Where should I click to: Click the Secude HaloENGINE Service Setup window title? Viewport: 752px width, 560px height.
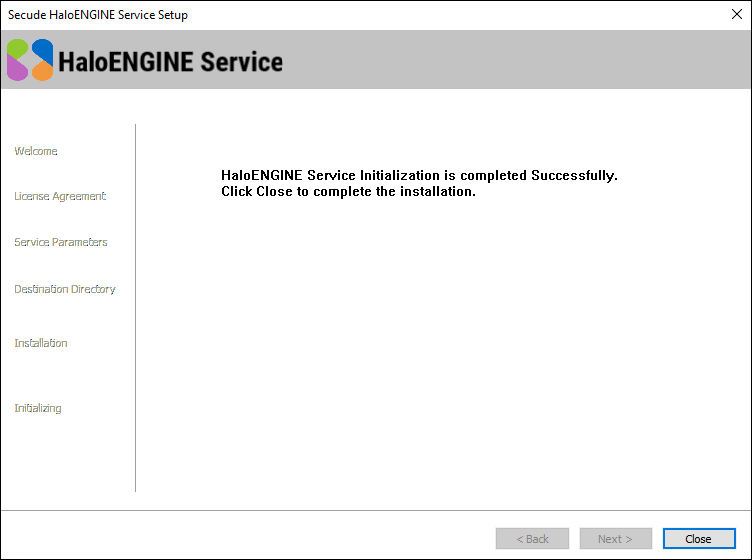click(x=98, y=15)
